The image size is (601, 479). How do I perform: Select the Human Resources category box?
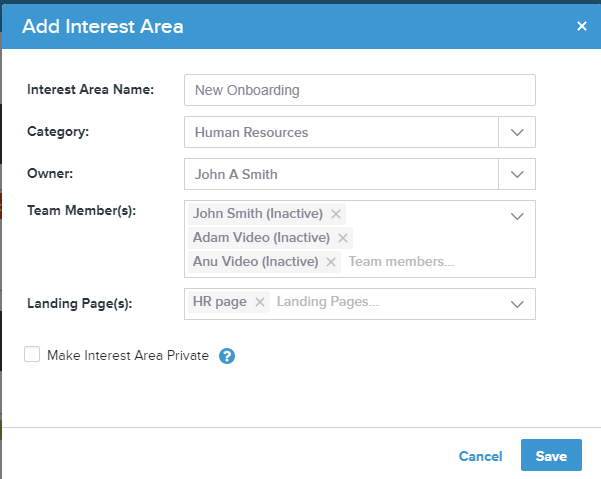click(x=340, y=132)
